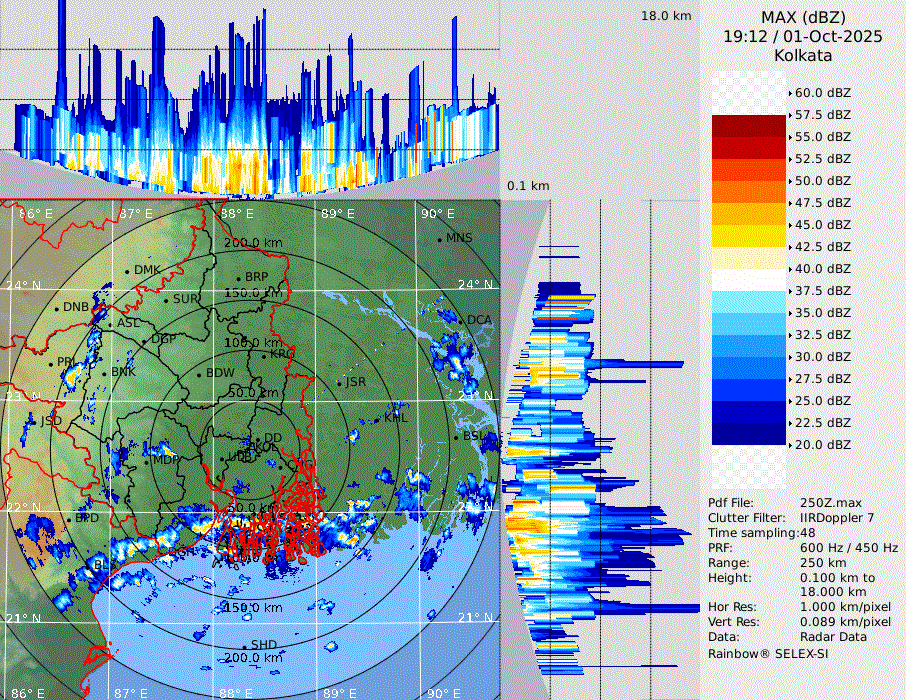Click the 60.0 dBZ legend label
Viewport: 906px width, 700px height.
coord(822,93)
